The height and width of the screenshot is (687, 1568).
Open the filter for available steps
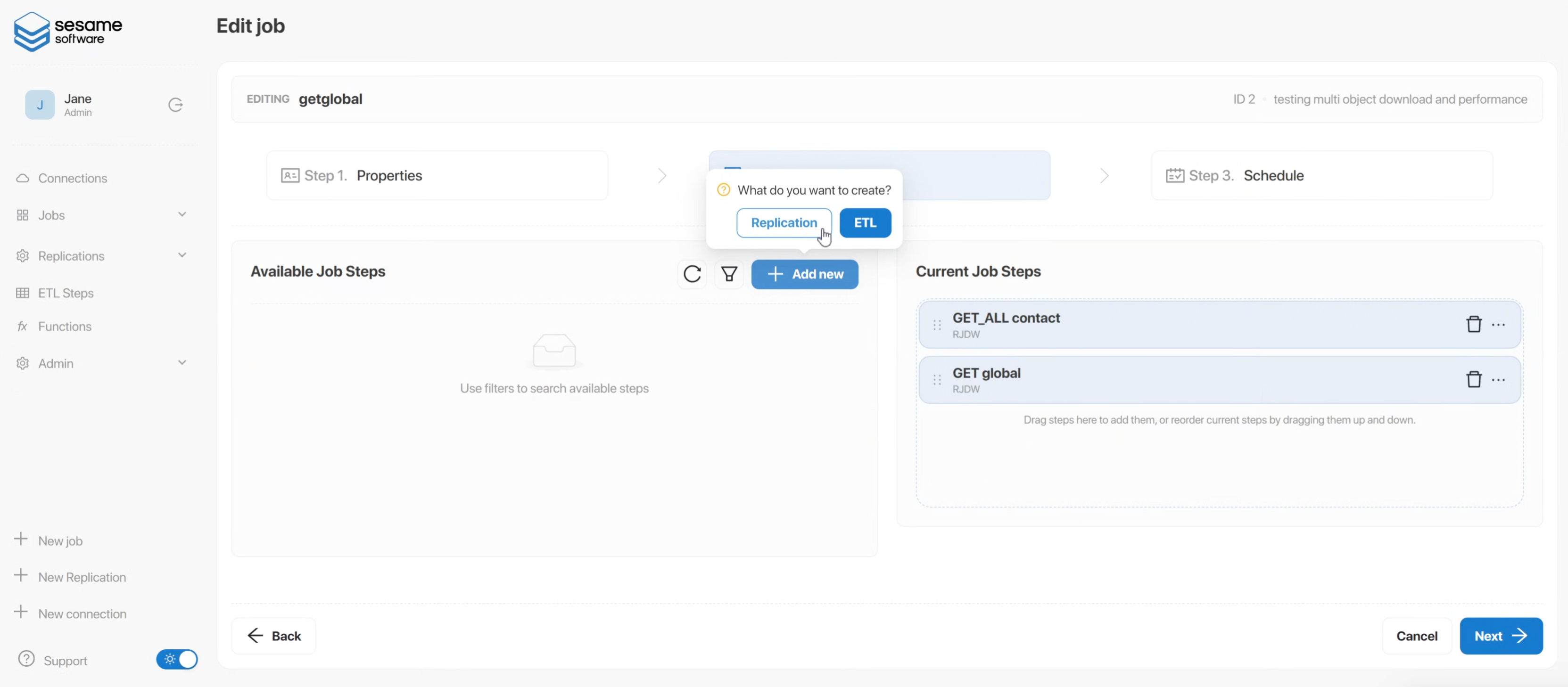pos(729,274)
